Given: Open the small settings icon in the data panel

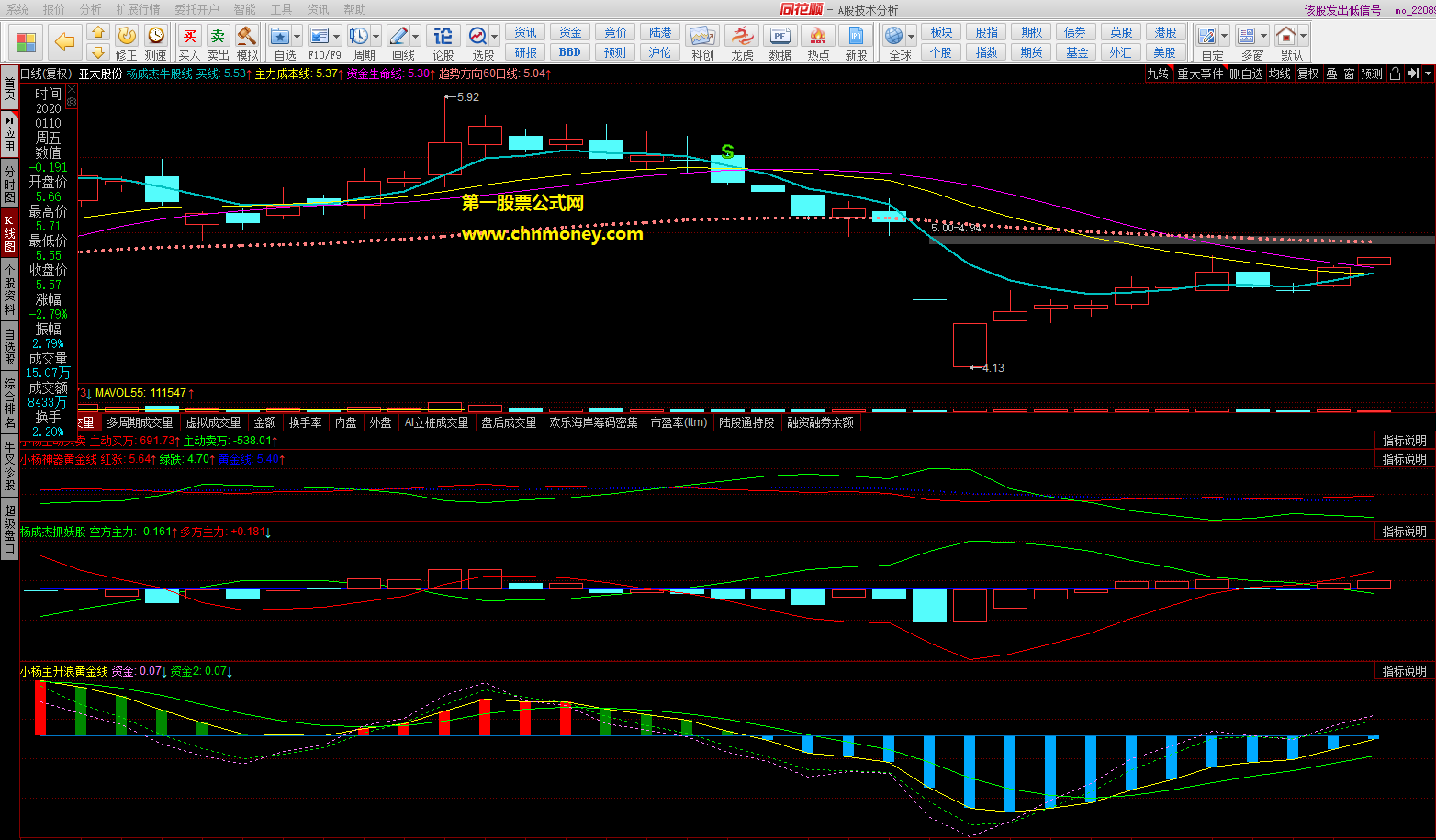Looking at the screenshot, I should (72, 102).
